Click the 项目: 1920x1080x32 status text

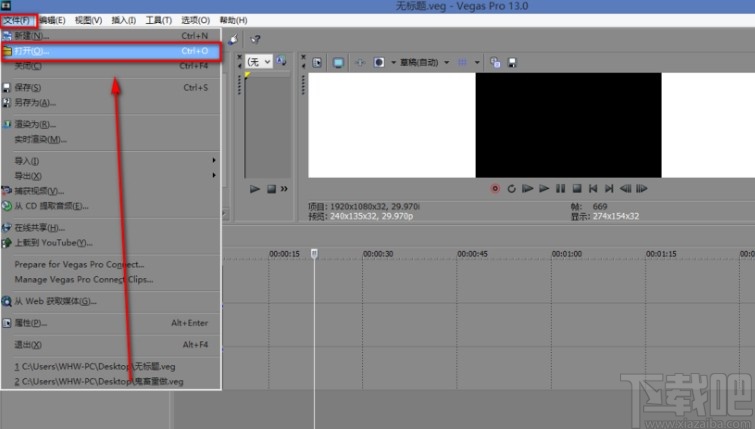coord(364,207)
